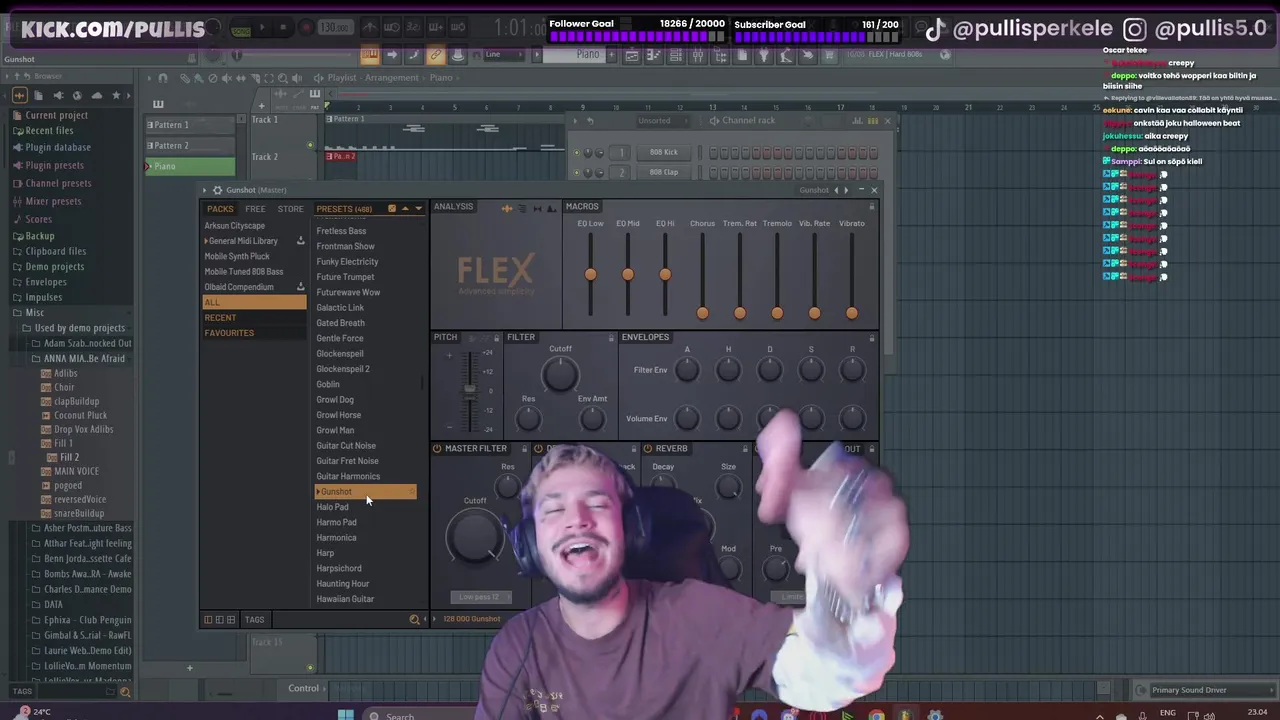The image size is (1280, 720).
Task: Click the download icon beside General Midi Library
Action: tap(300, 241)
